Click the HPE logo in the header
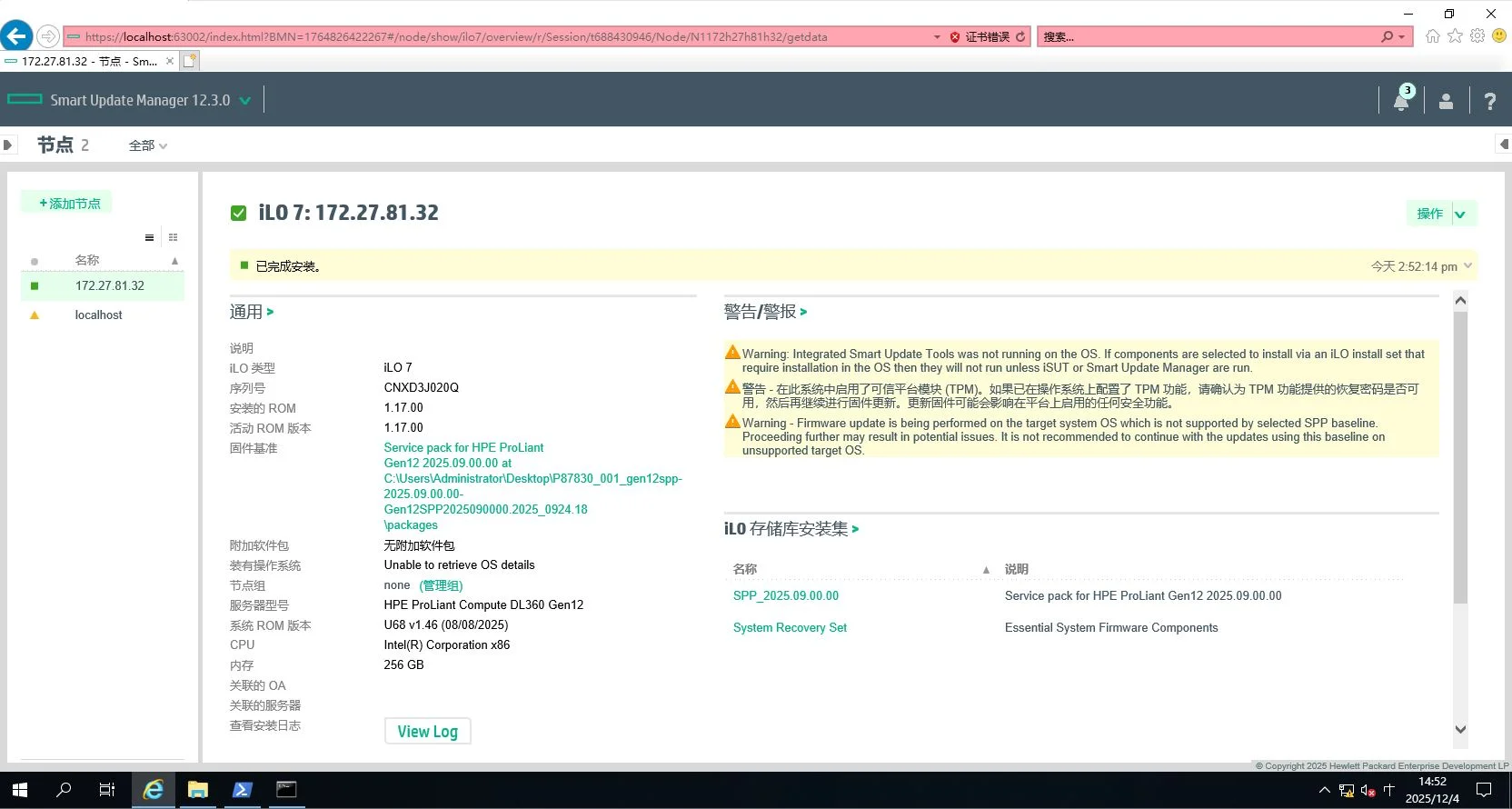The width and height of the screenshot is (1512, 809). 25,99
